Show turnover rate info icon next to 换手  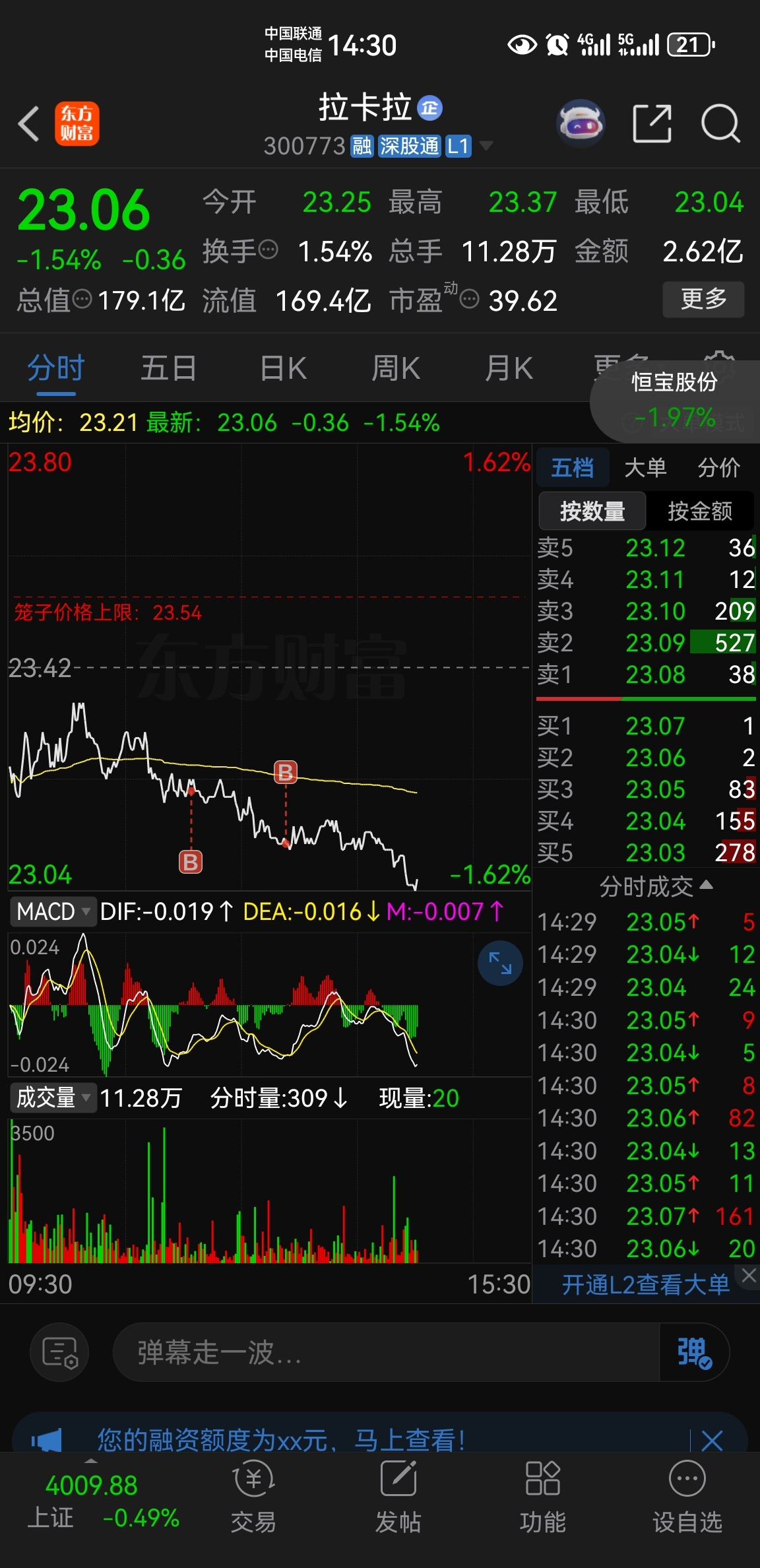click(269, 250)
